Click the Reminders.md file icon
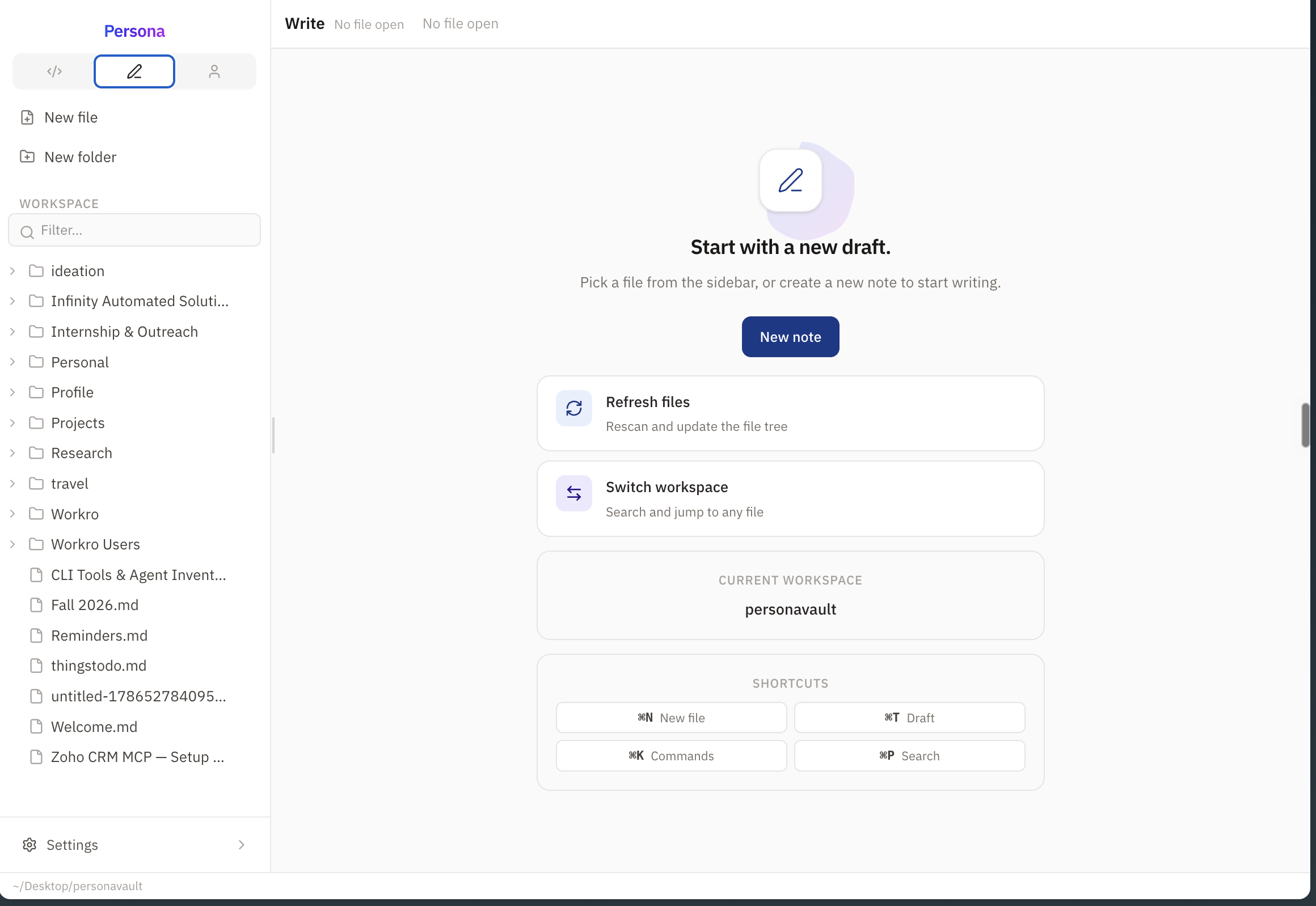 coord(36,636)
